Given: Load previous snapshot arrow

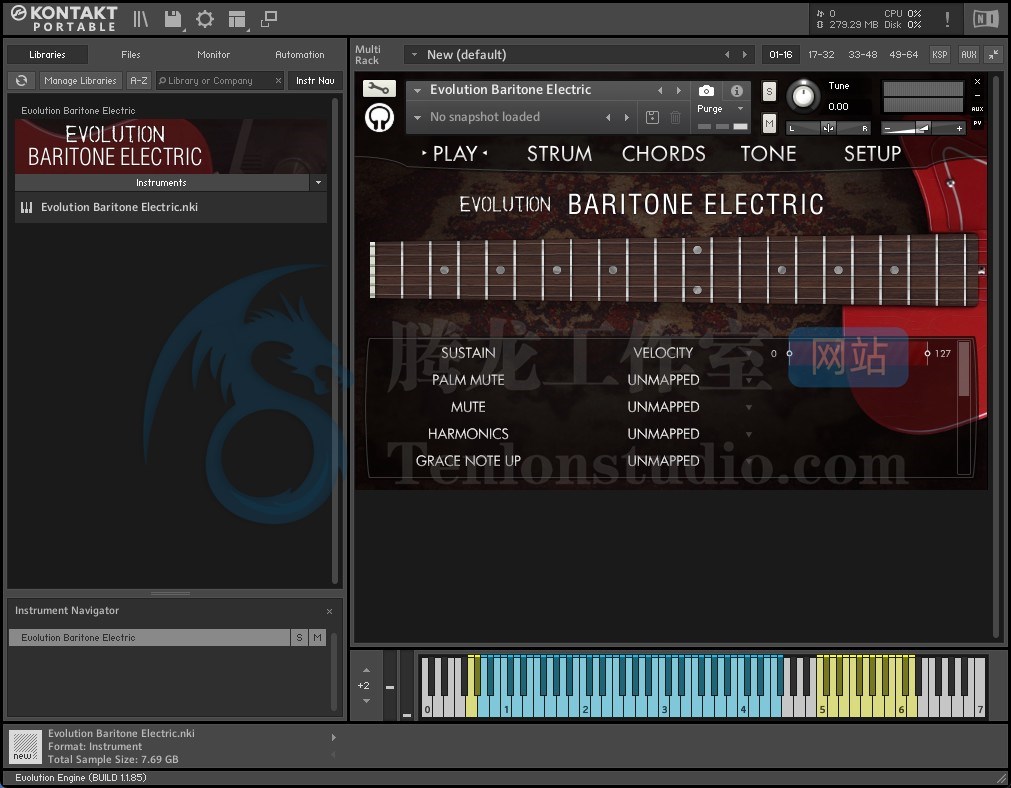Looking at the screenshot, I should [608, 117].
